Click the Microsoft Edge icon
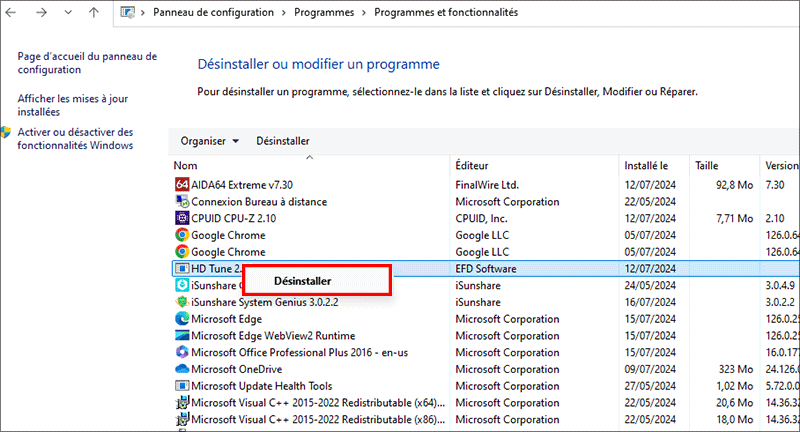 coord(182,319)
